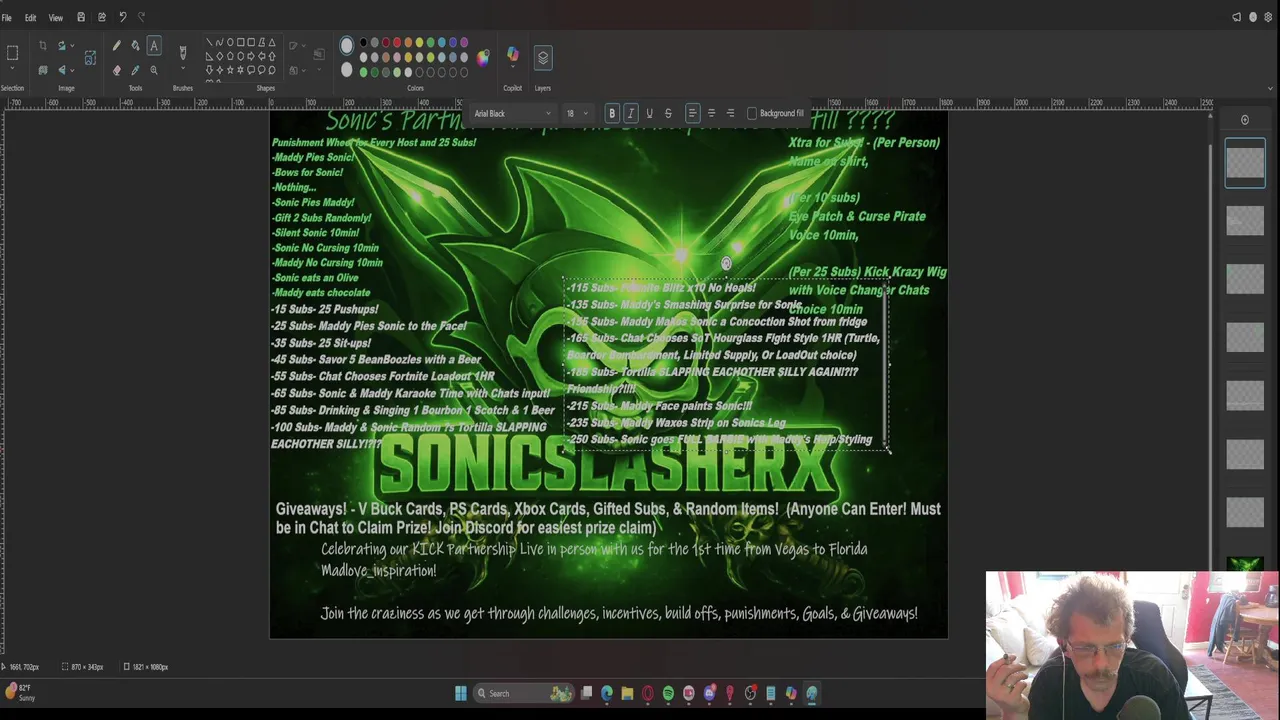The width and height of the screenshot is (1280, 720).
Task: Click the Copilot icon
Action: [x=513, y=55]
